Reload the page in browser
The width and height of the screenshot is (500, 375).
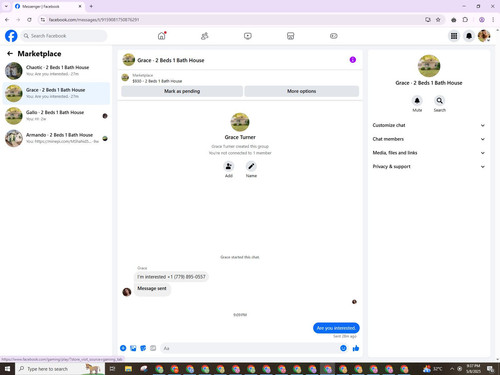click(x=29, y=20)
